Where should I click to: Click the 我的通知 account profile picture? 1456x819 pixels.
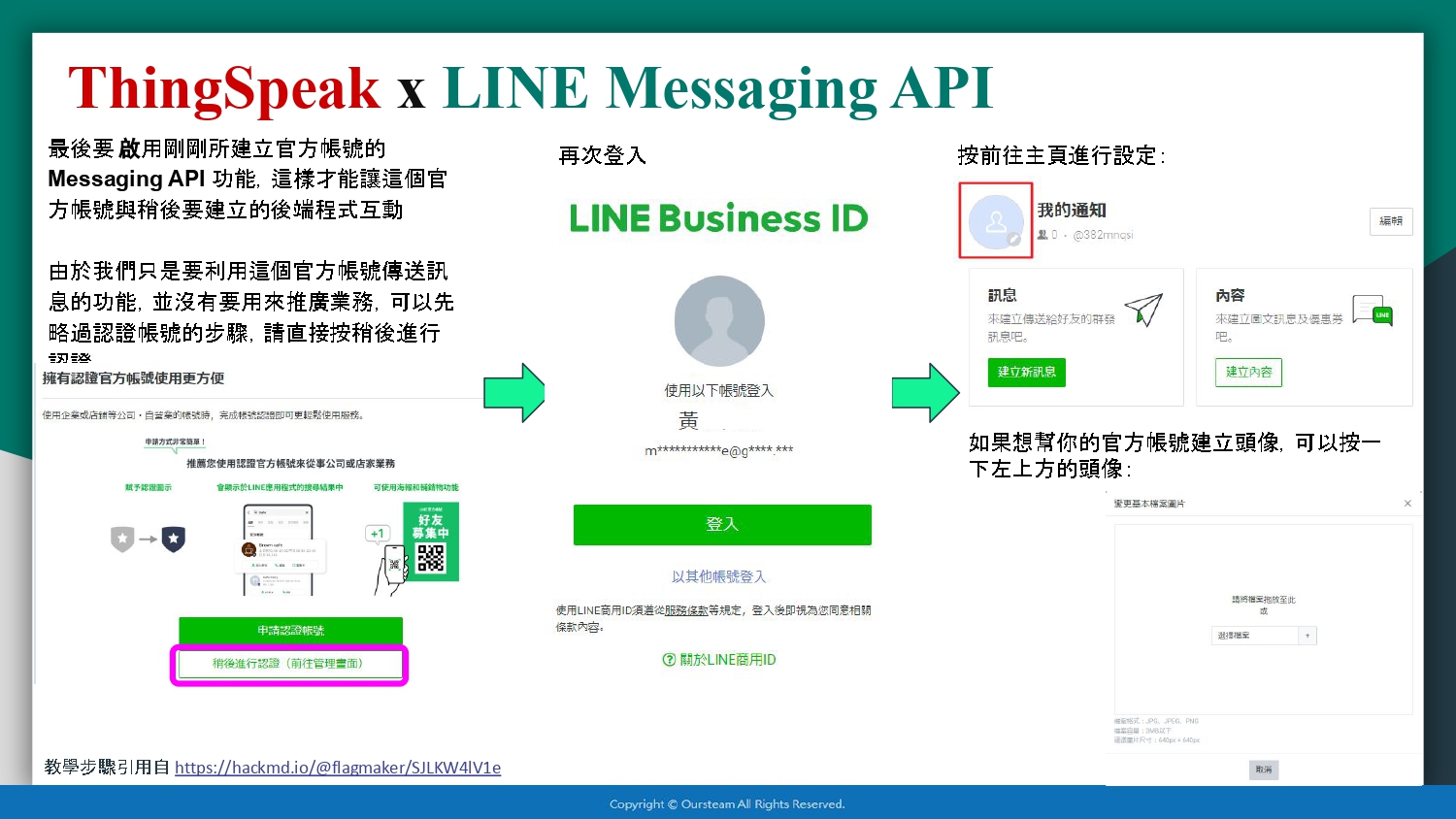(996, 221)
